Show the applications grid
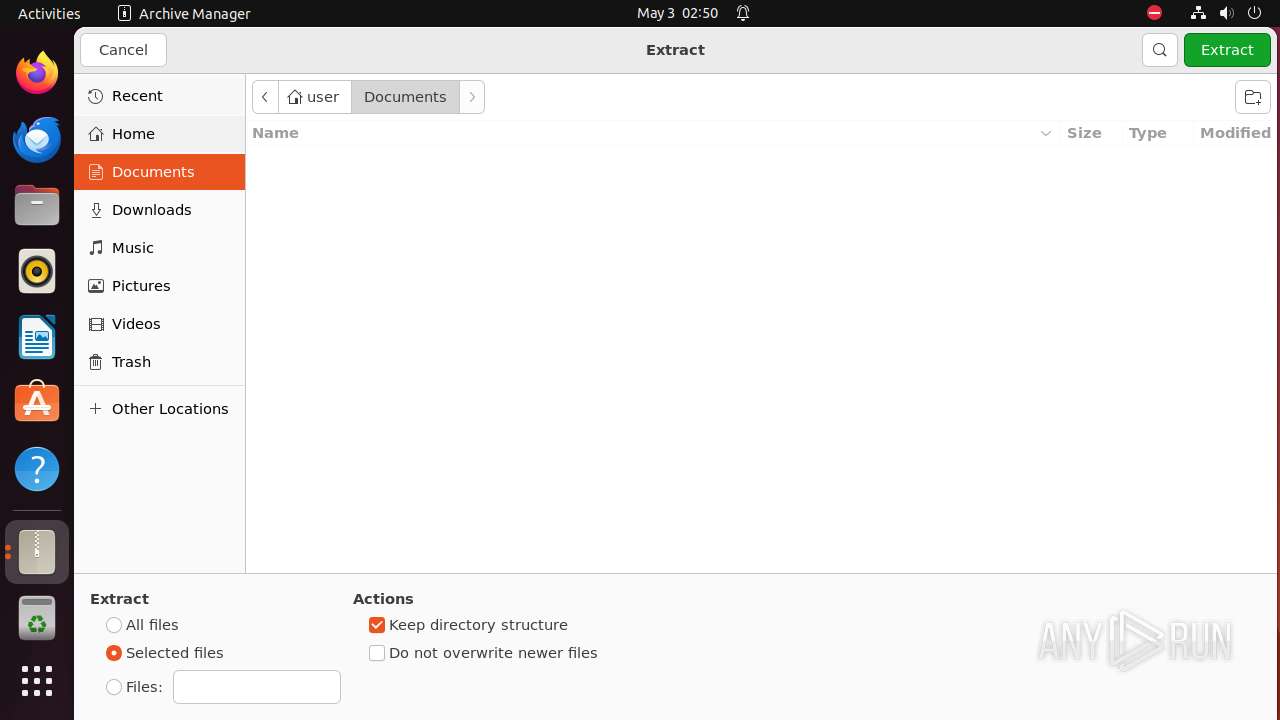Viewport: 1280px width, 720px height. click(37, 681)
